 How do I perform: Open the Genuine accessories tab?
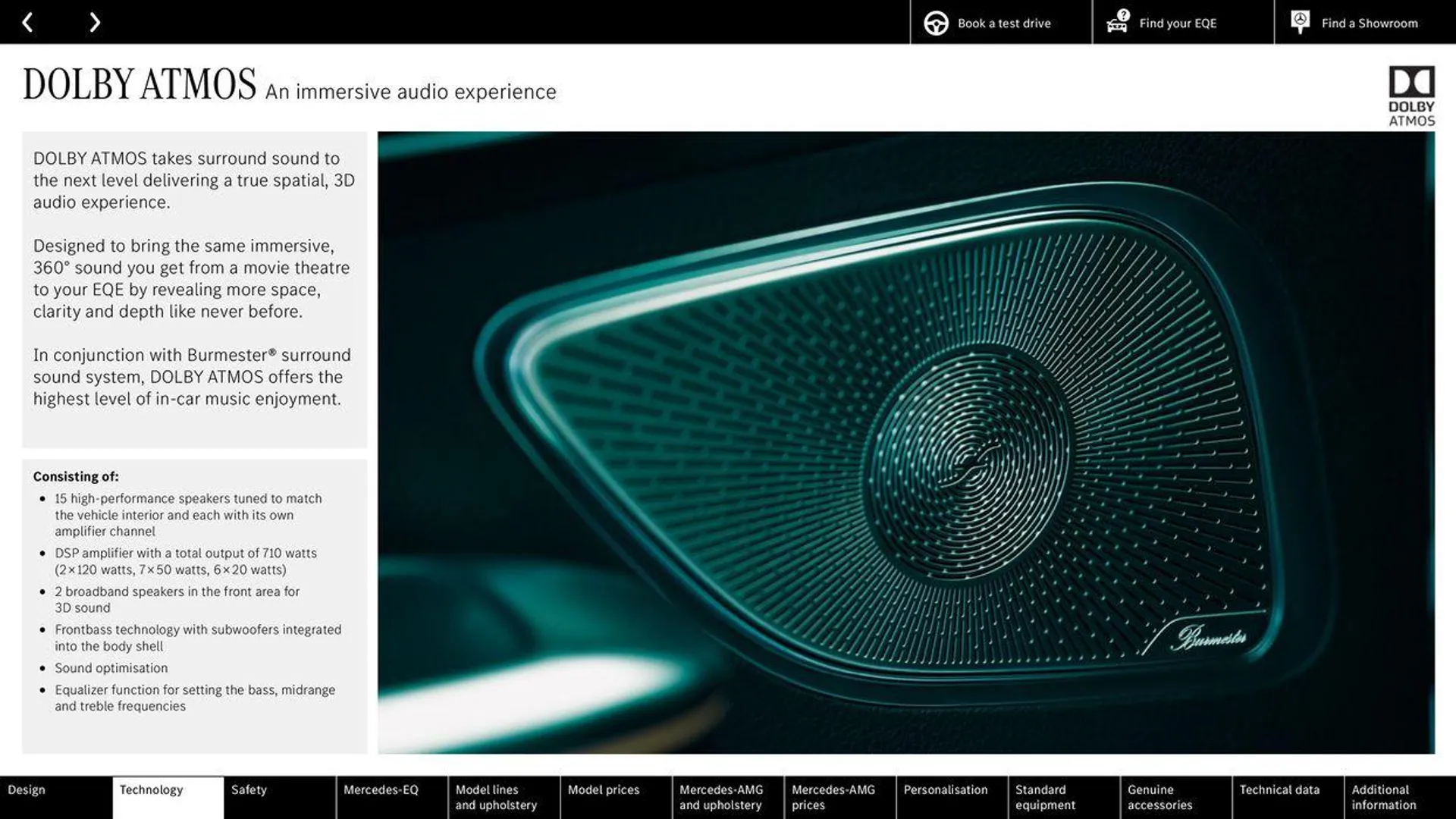click(1176, 797)
